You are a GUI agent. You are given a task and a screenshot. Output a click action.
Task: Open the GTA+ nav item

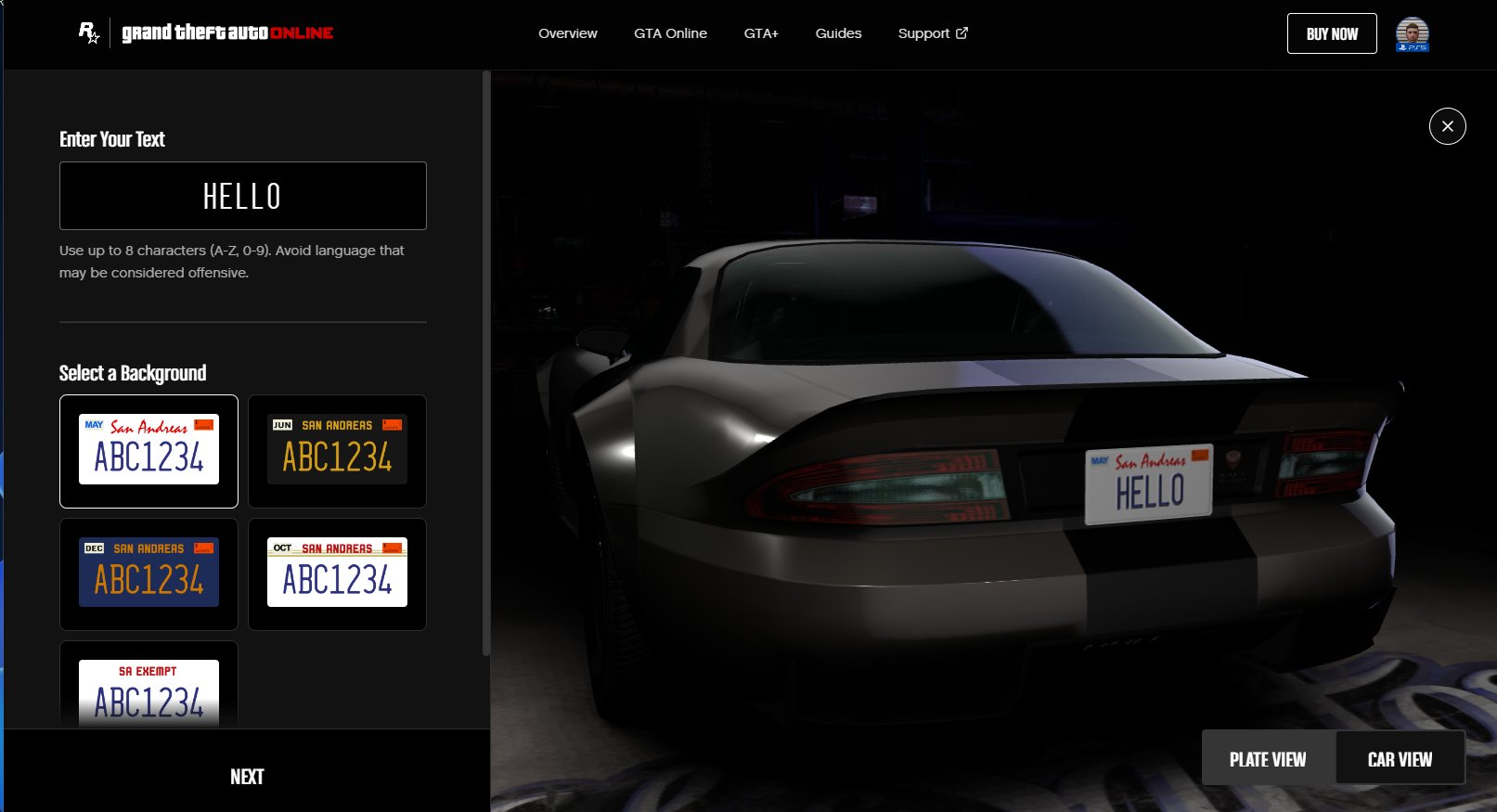pyautogui.click(x=761, y=33)
